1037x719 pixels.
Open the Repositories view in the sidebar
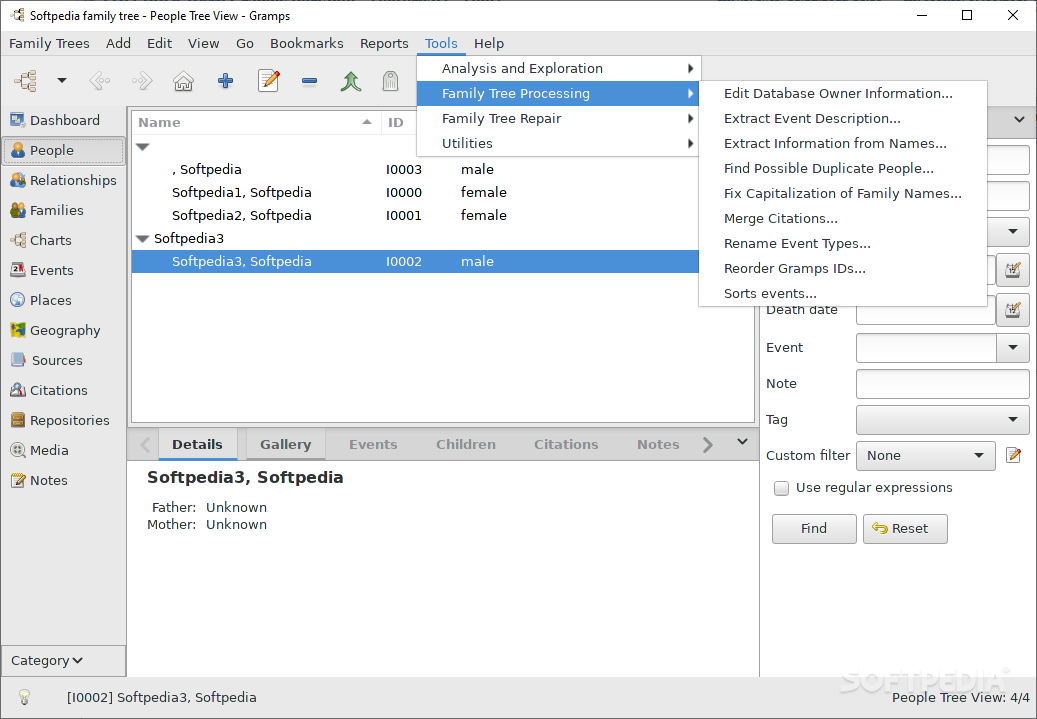(63, 420)
